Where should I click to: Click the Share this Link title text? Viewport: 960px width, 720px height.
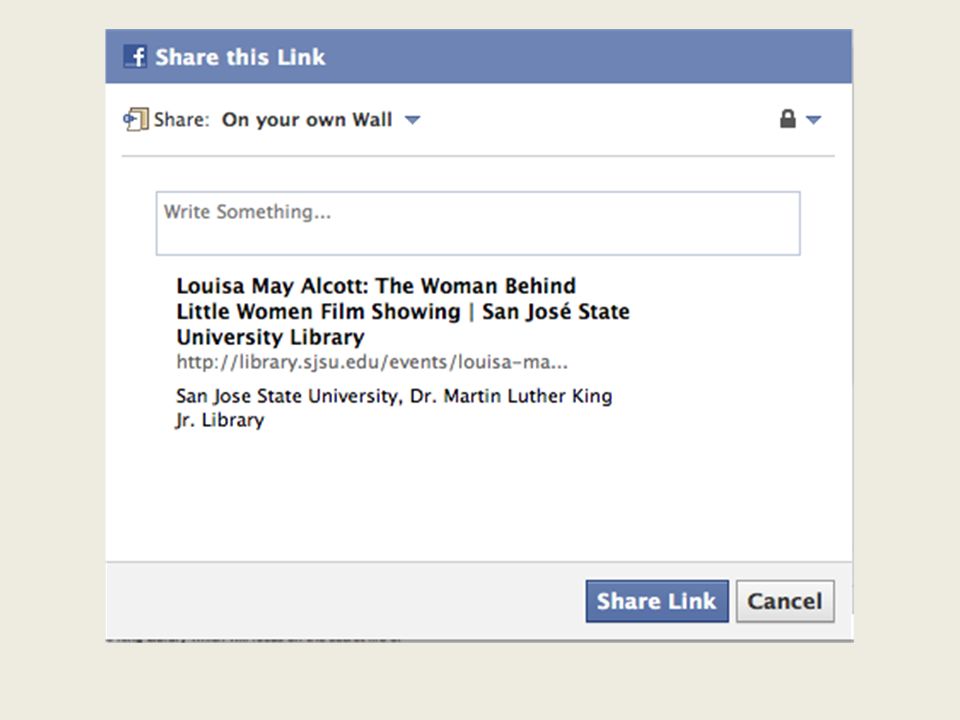tap(240, 57)
